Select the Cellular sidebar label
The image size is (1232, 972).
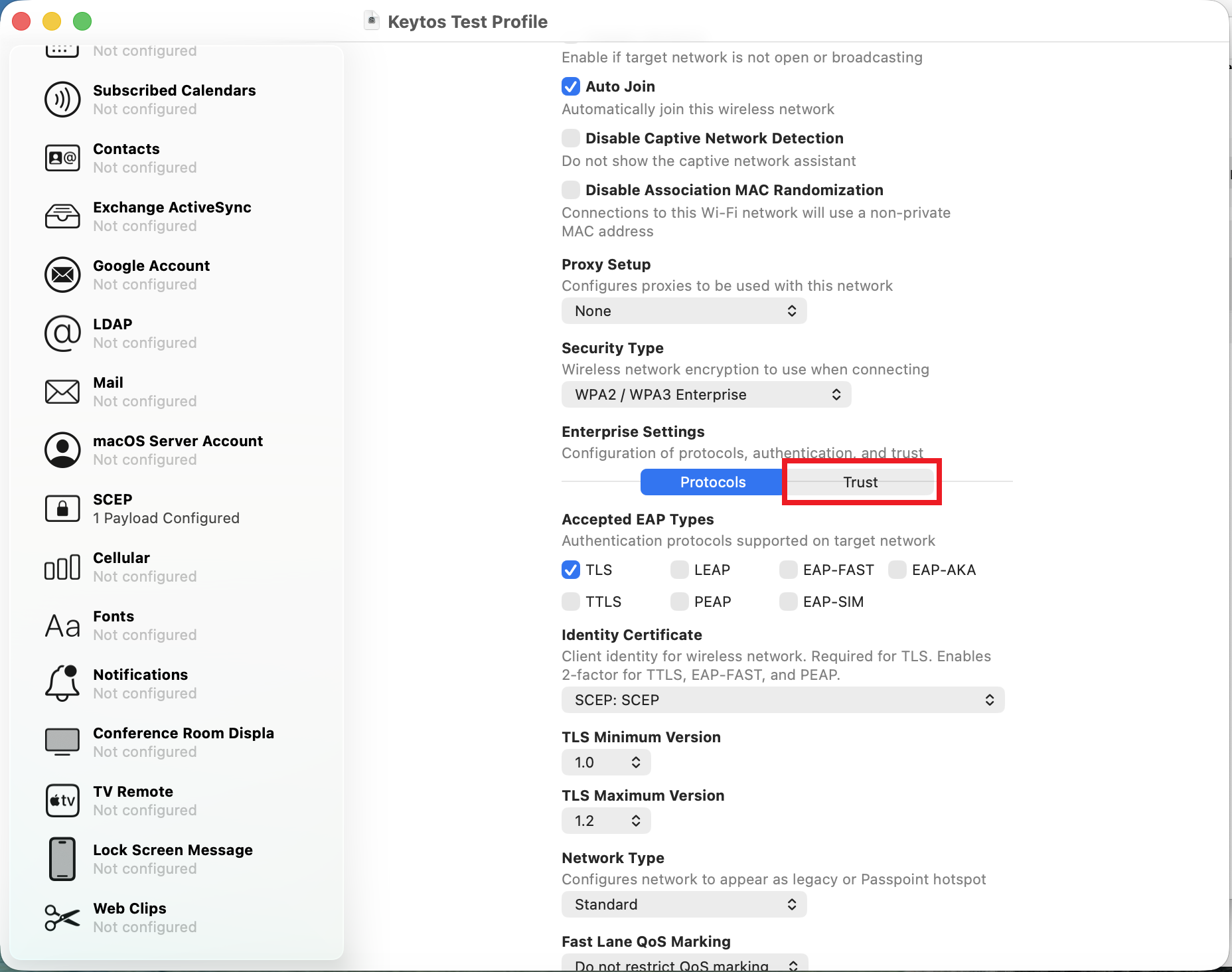[x=121, y=558]
